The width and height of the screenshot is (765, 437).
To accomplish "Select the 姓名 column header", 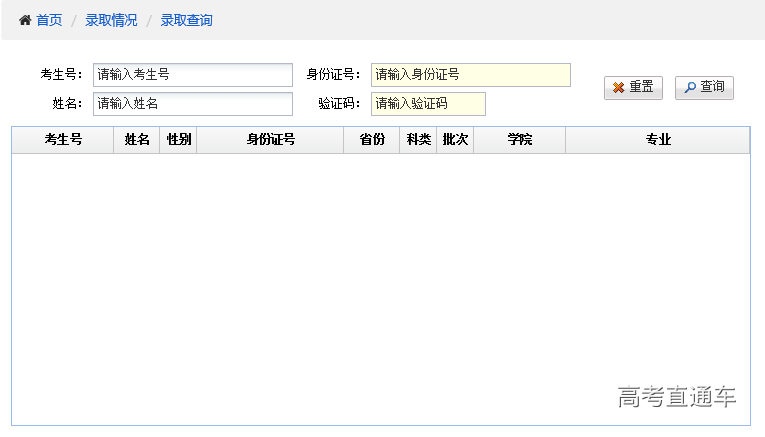I will coord(137,140).
